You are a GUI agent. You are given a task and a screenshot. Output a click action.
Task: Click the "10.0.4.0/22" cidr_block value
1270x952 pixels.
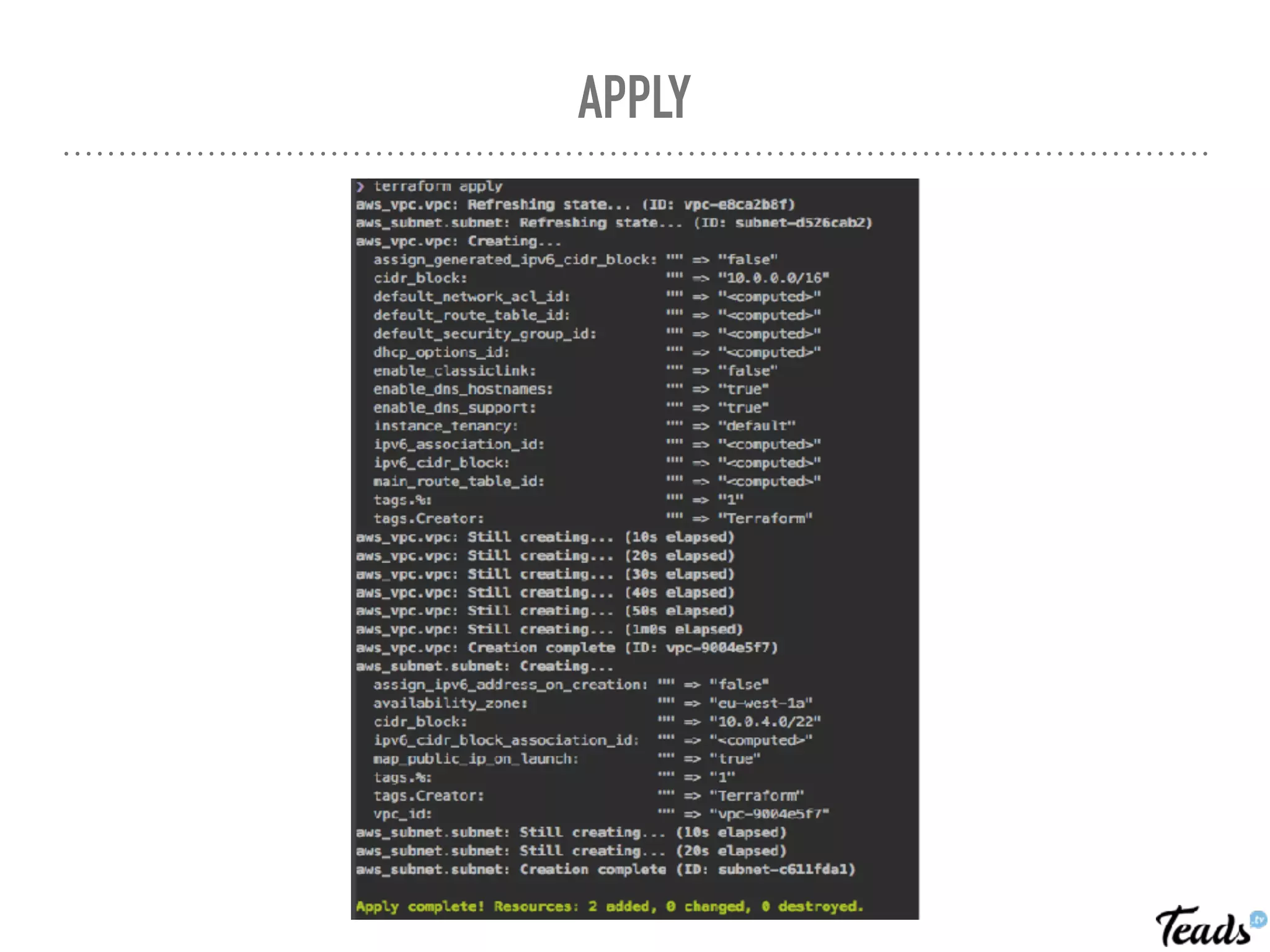coord(765,721)
